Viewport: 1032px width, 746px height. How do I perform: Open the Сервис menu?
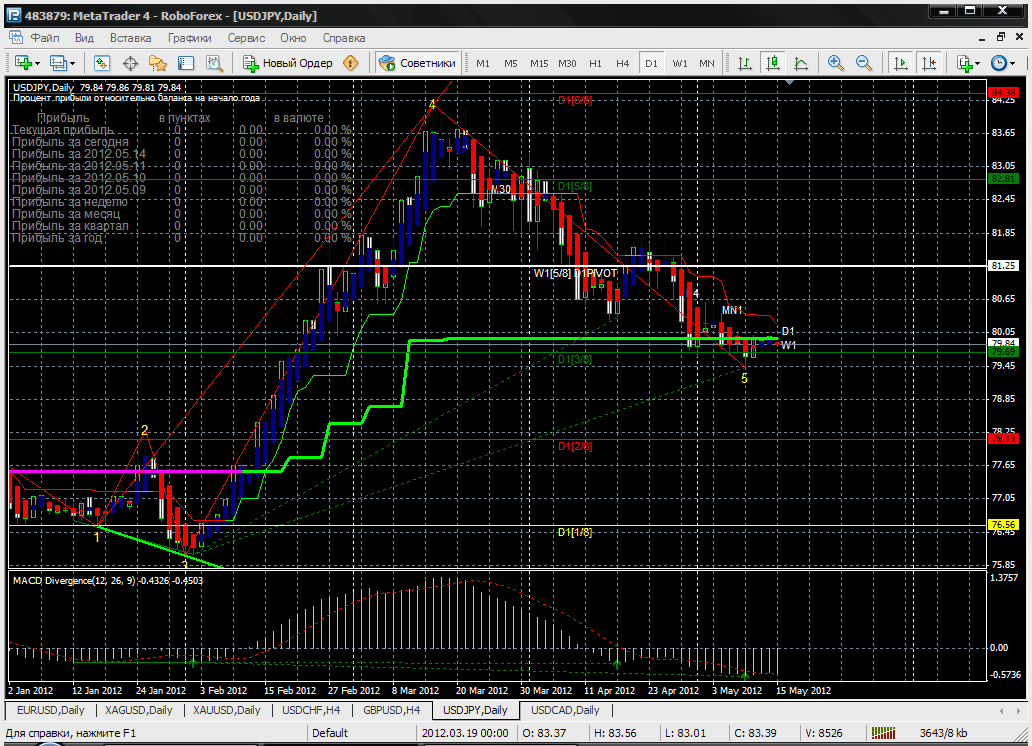[x=246, y=38]
